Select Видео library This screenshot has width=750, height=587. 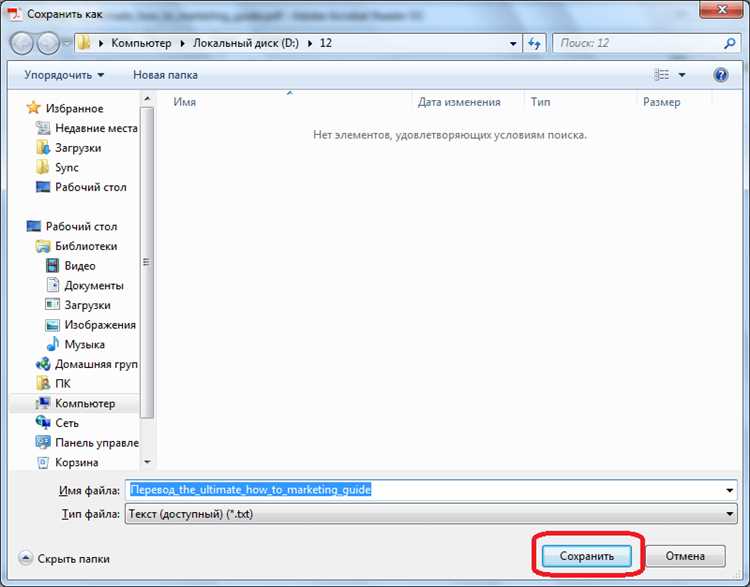[x=80, y=266]
